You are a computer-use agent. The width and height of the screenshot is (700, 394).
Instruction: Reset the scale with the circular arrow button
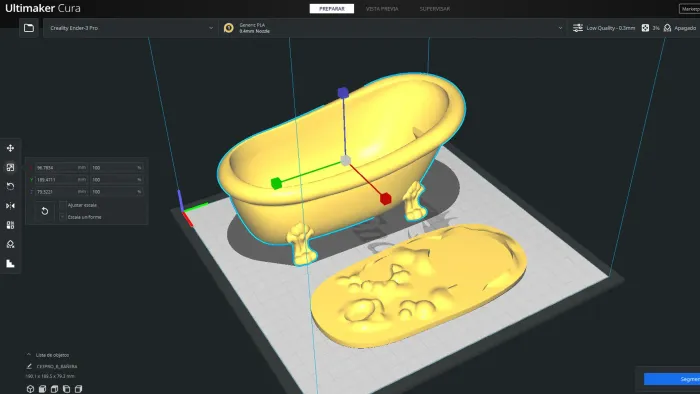click(x=45, y=211)
